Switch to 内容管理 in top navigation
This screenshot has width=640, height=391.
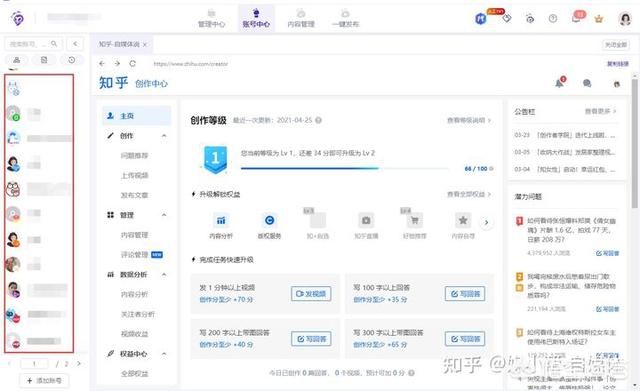tap(301, 19)
